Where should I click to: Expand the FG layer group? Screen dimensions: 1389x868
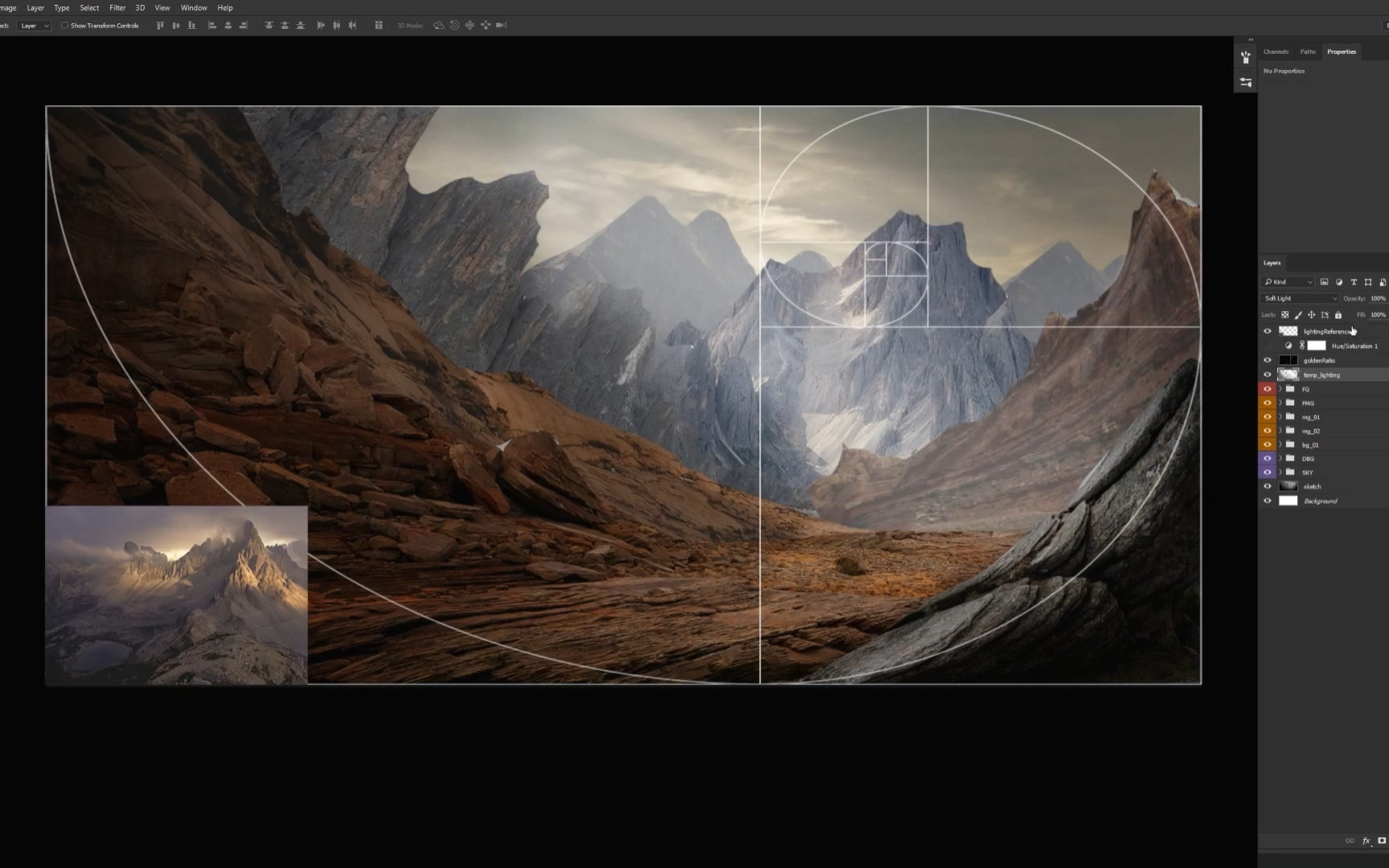click(1280, 389)
